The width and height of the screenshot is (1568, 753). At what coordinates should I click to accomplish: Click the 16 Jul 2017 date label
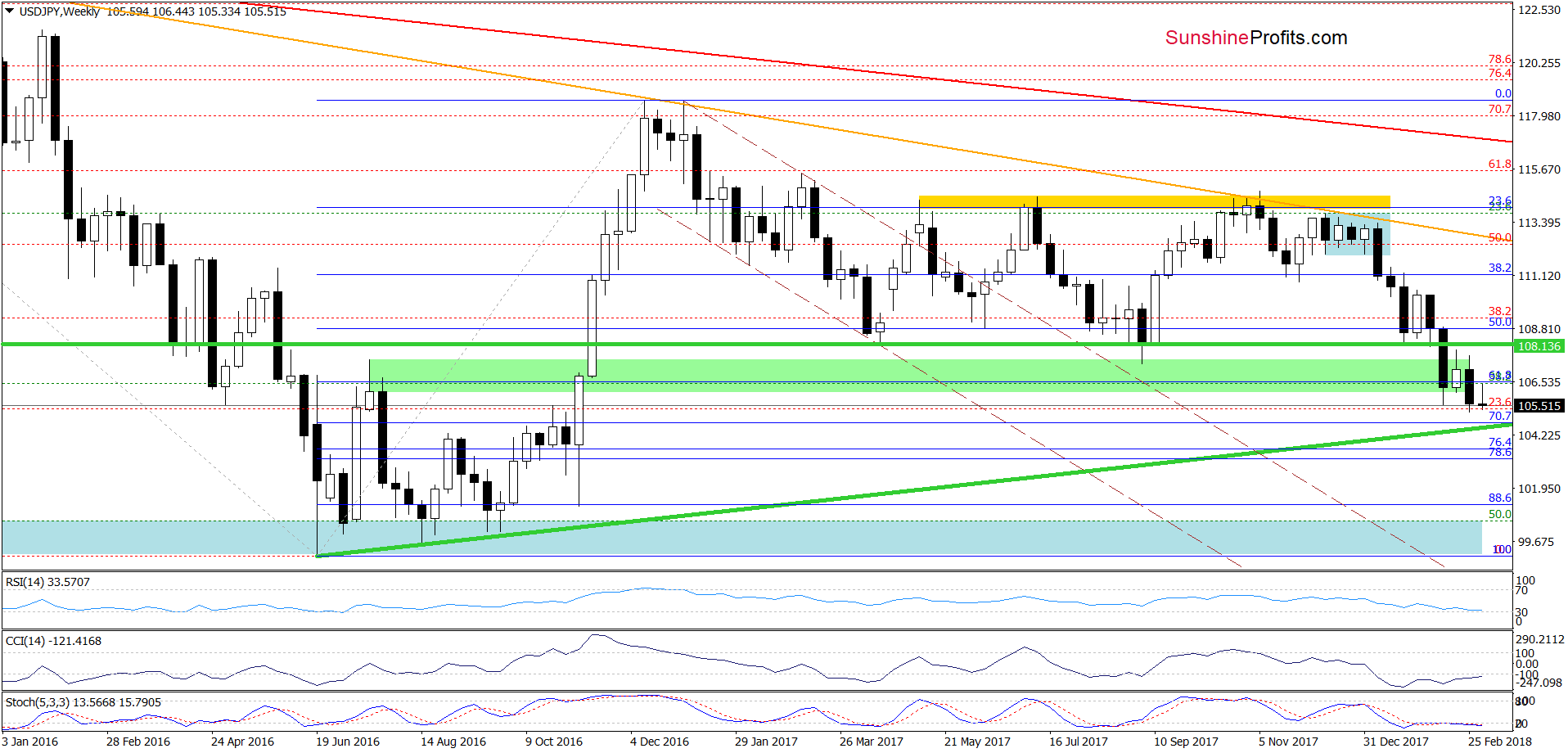click(x=1079, y=742)
